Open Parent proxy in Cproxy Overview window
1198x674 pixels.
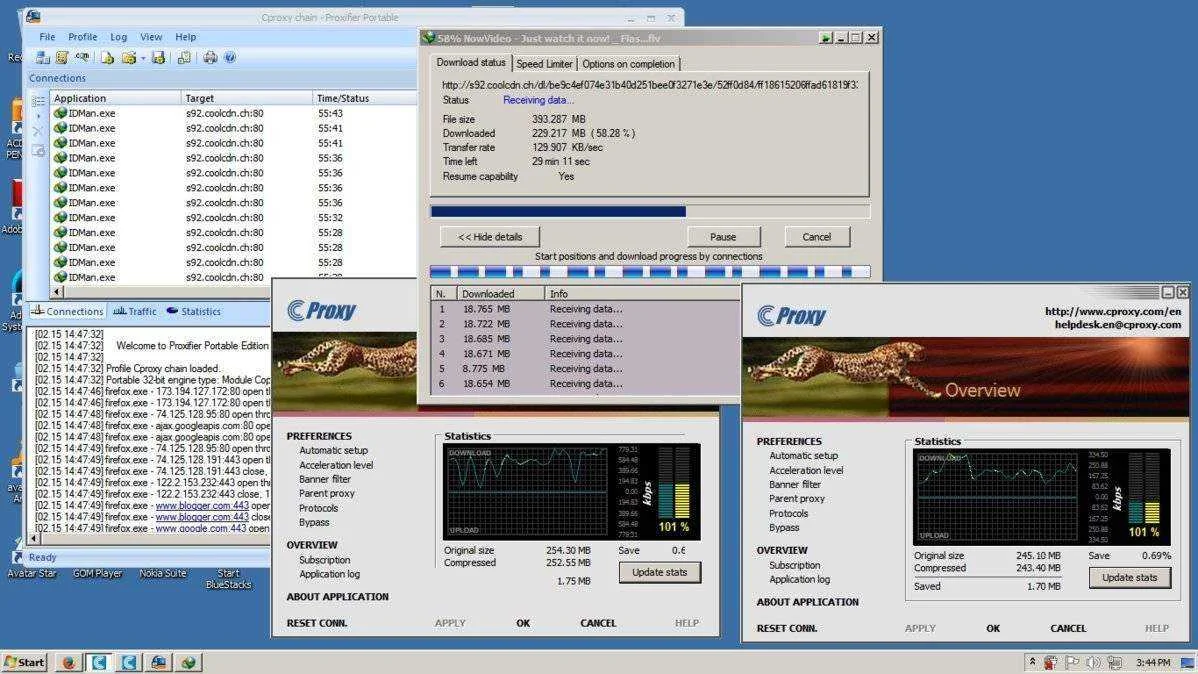[797, 499]
